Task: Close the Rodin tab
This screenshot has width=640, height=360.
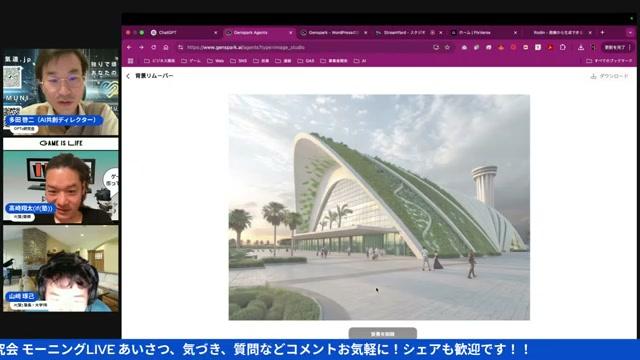Action: point(590,33)
